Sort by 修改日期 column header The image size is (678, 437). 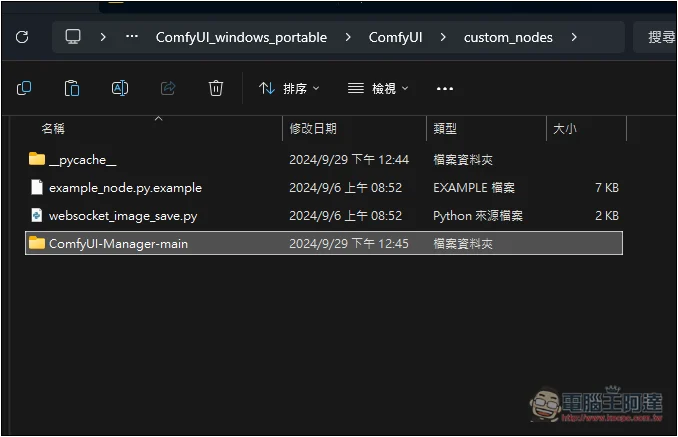tap(313, 129)
